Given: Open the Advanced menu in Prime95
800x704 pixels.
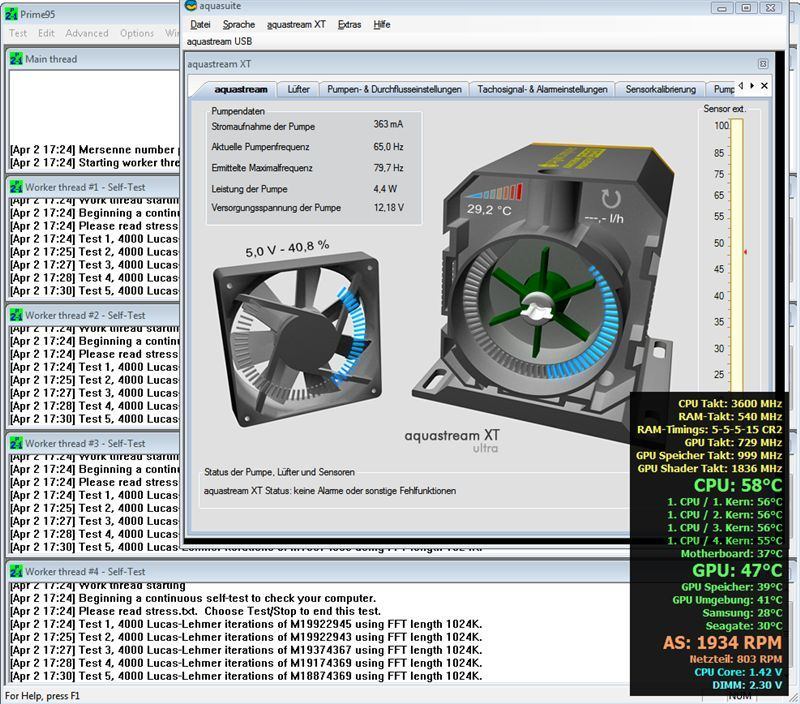Looking at the screenshot, I should click(87, 33).
